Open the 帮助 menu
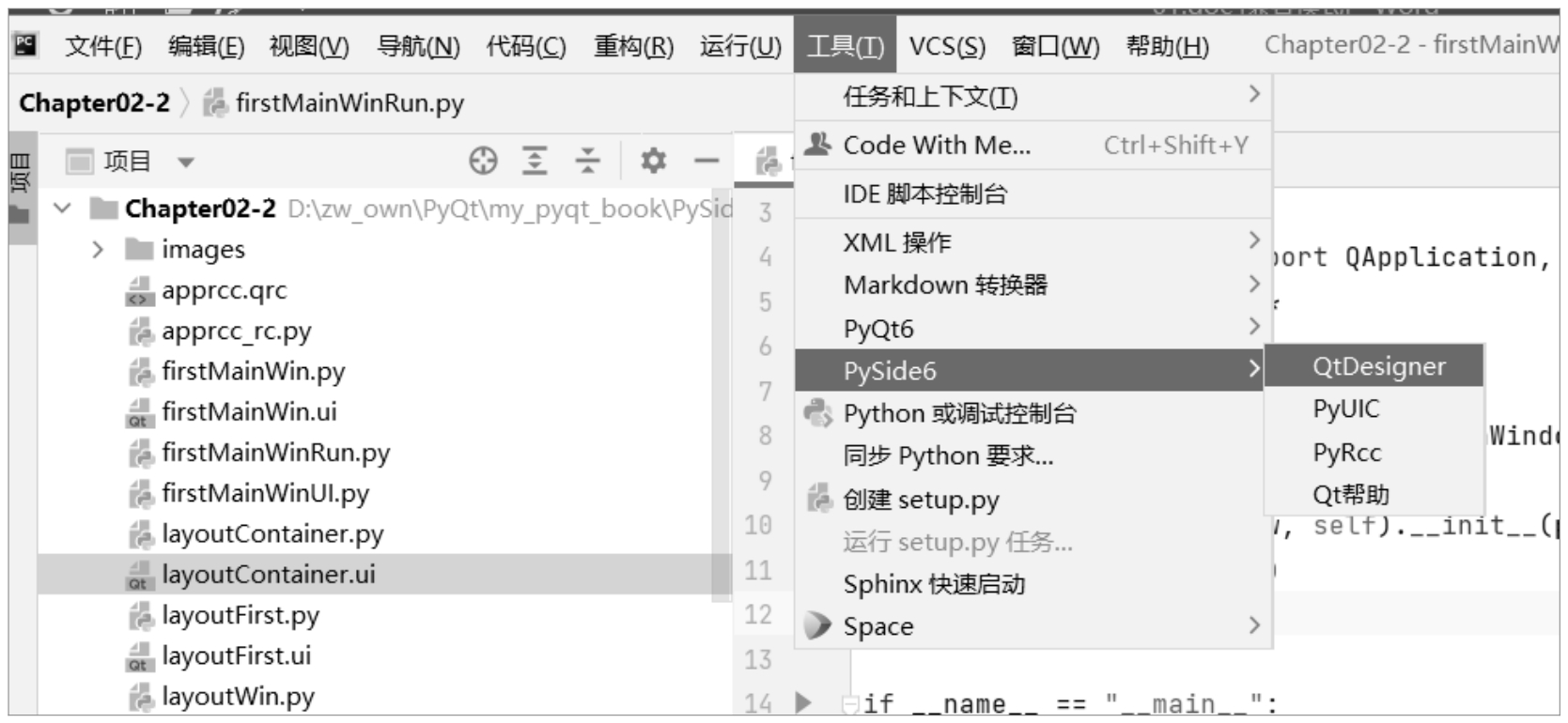 [1167, 46]
